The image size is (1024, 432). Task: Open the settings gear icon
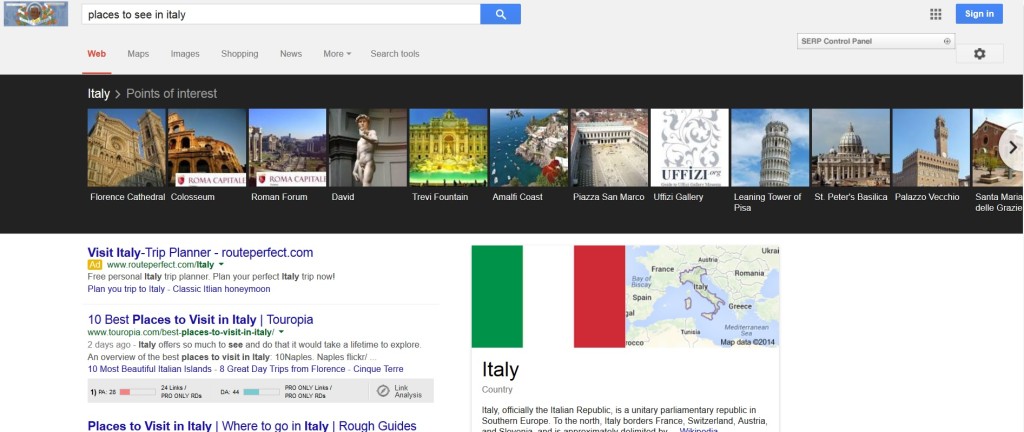[x=980, y=54]
